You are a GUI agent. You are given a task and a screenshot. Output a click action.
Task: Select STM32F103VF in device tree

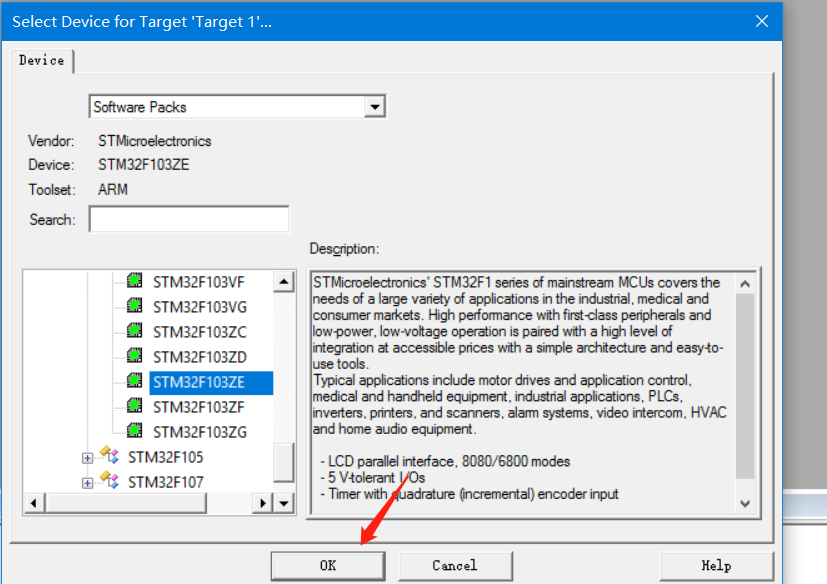pos(199,282)
